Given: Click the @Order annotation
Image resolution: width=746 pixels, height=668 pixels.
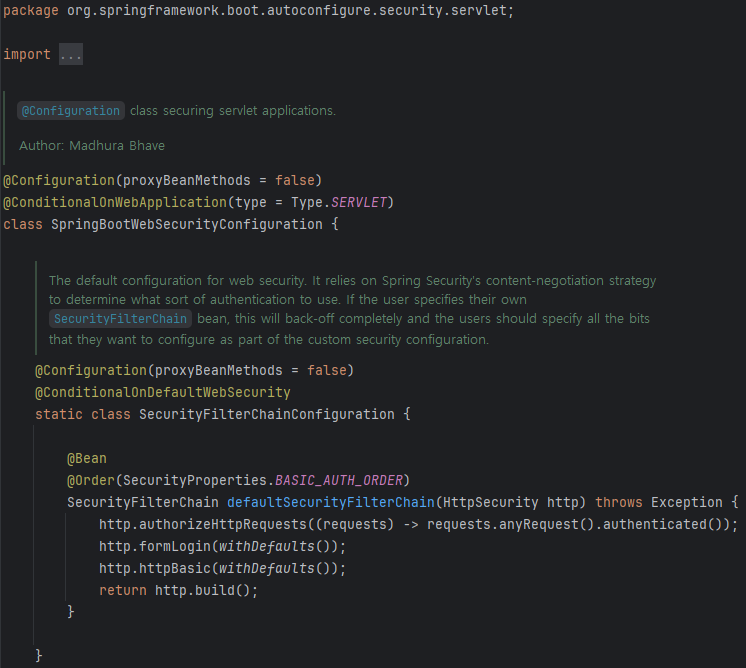Looking at the screenshot, I should pos(91,480).
